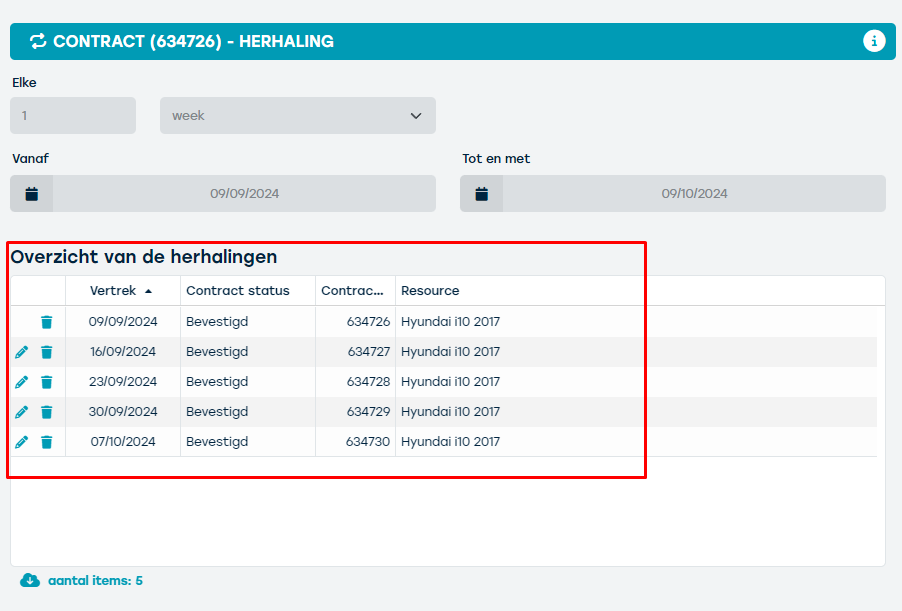This screenshot has width=902, height=611.
Task: Open the Tot en met calendar icon
Action: 481,194
